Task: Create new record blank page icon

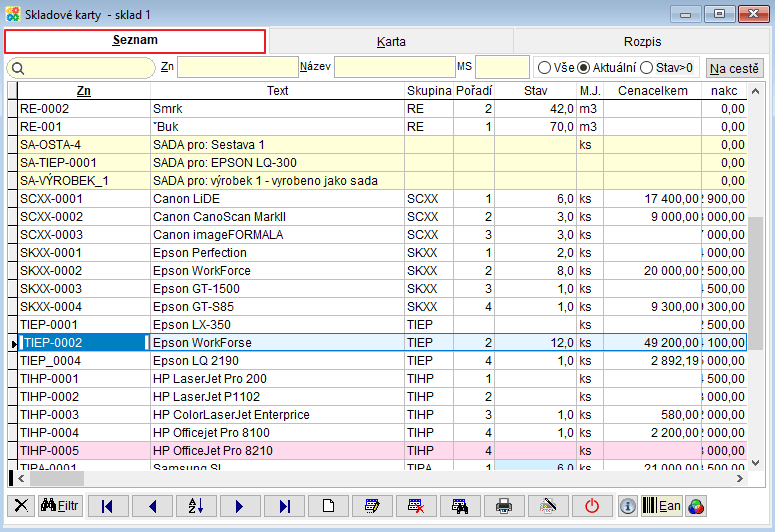Action: [x=328, y=506]
